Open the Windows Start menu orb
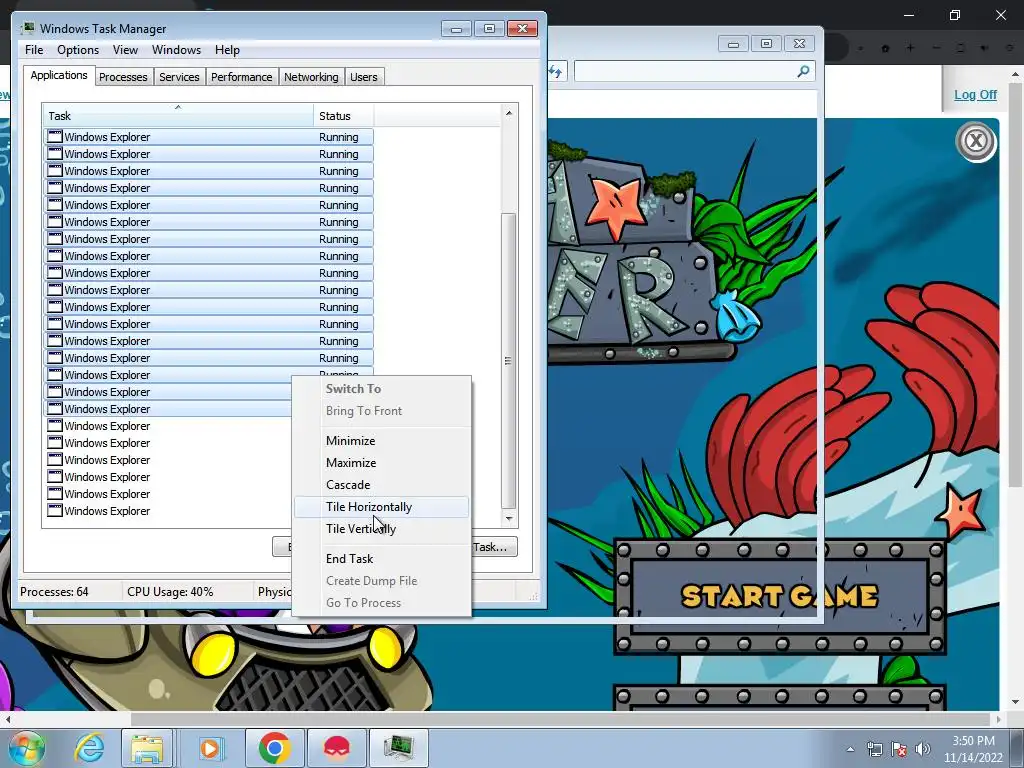This screenshot has width=1024, height=768. pos(26,748)
